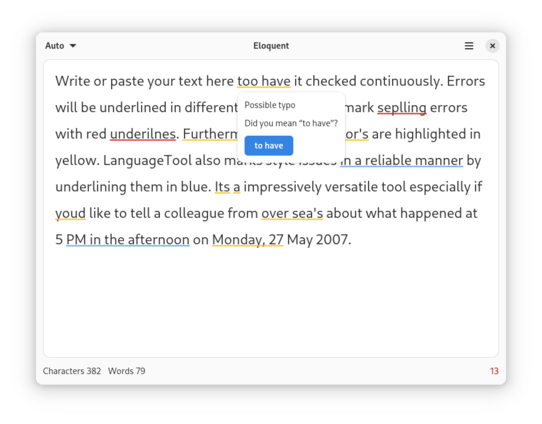
Task: Click the misspelled word "seplling"
Action: coord(402,107)
